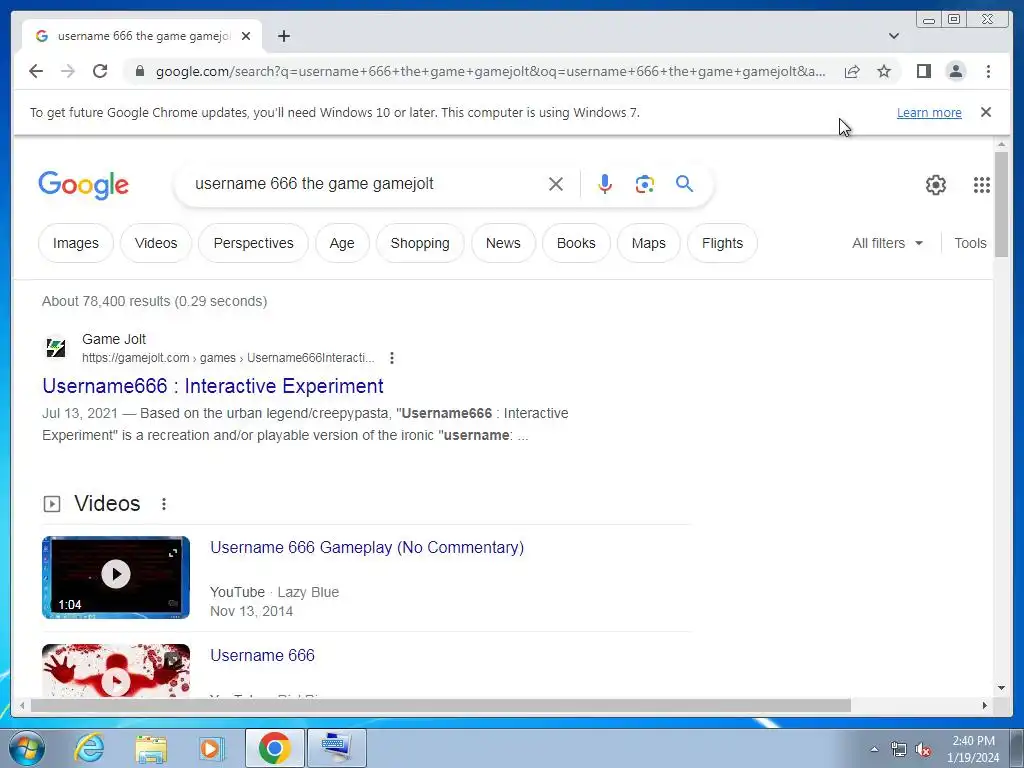The height and width of the screenshot is (768, 1024).
Task: Open Username666 : Interactive Experiment result
Action: (213, 386)
